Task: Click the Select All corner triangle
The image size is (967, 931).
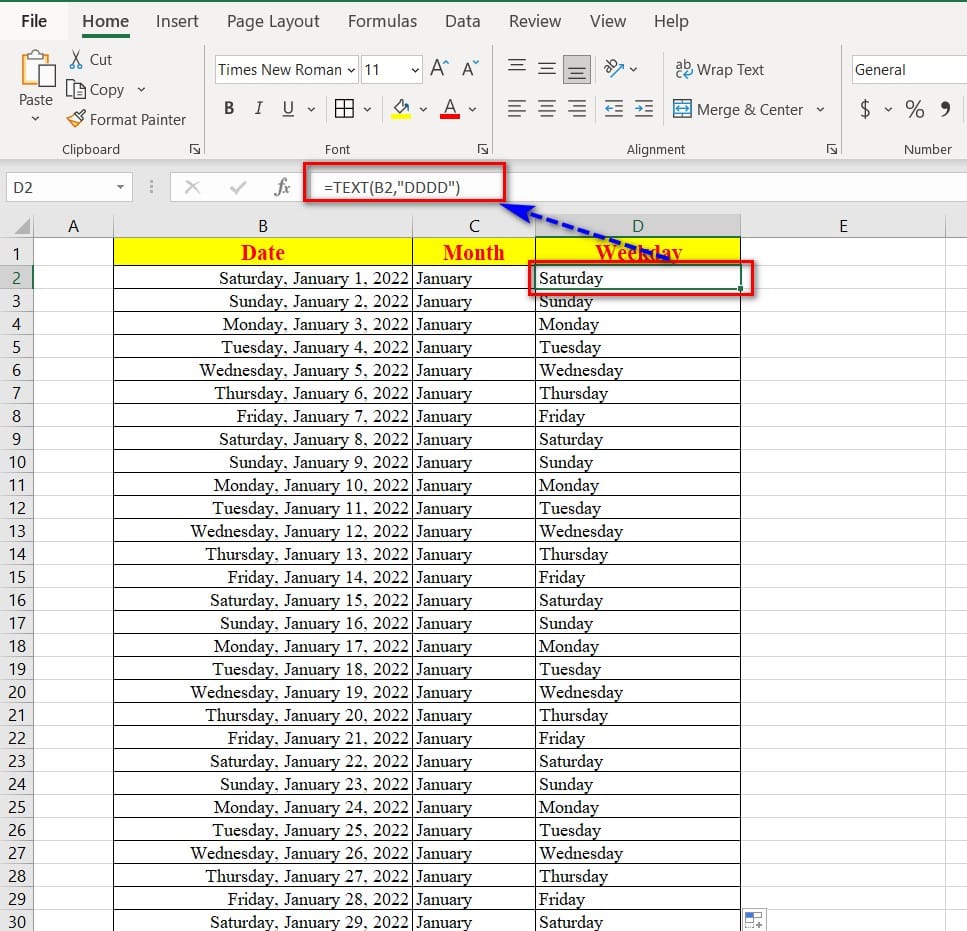Action: click(22, 226)
